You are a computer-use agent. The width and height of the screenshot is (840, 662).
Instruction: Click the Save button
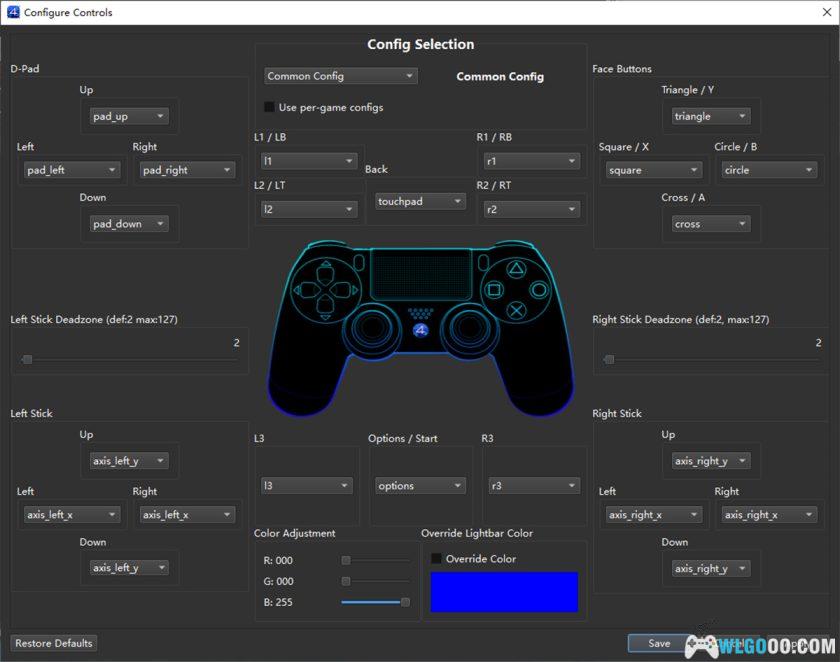[658, 643]
